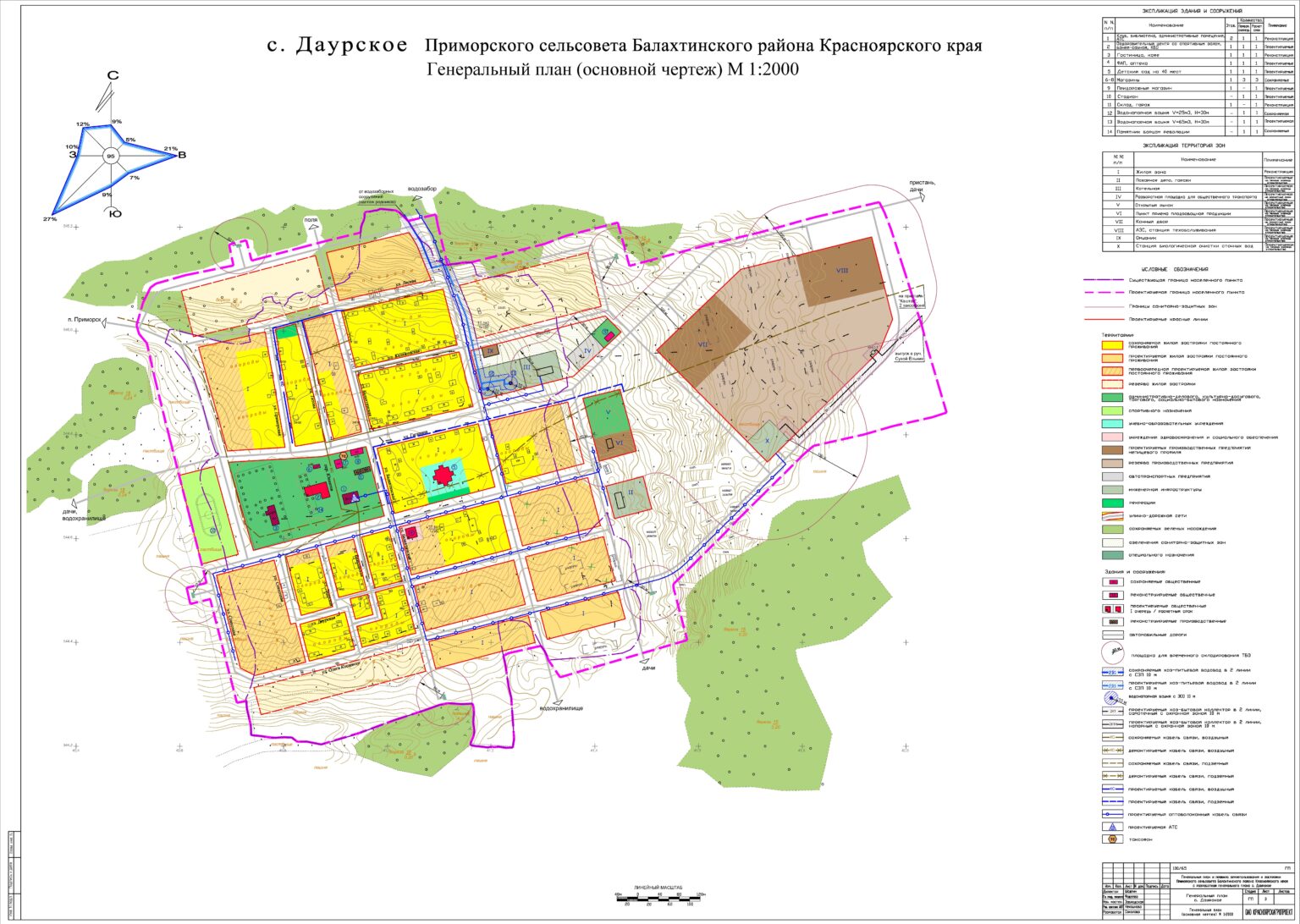
Task: Click the 'Памятник борцам революции' table row
Action: pos(1198,131)
